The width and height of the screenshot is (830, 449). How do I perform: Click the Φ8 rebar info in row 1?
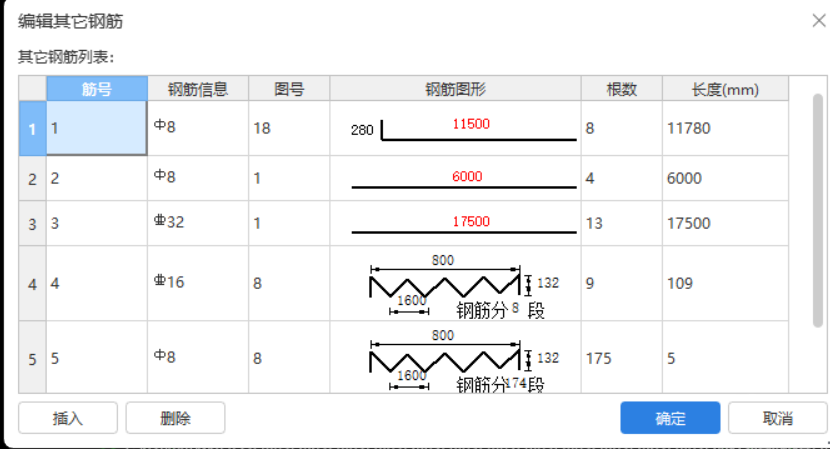[198, 128]
